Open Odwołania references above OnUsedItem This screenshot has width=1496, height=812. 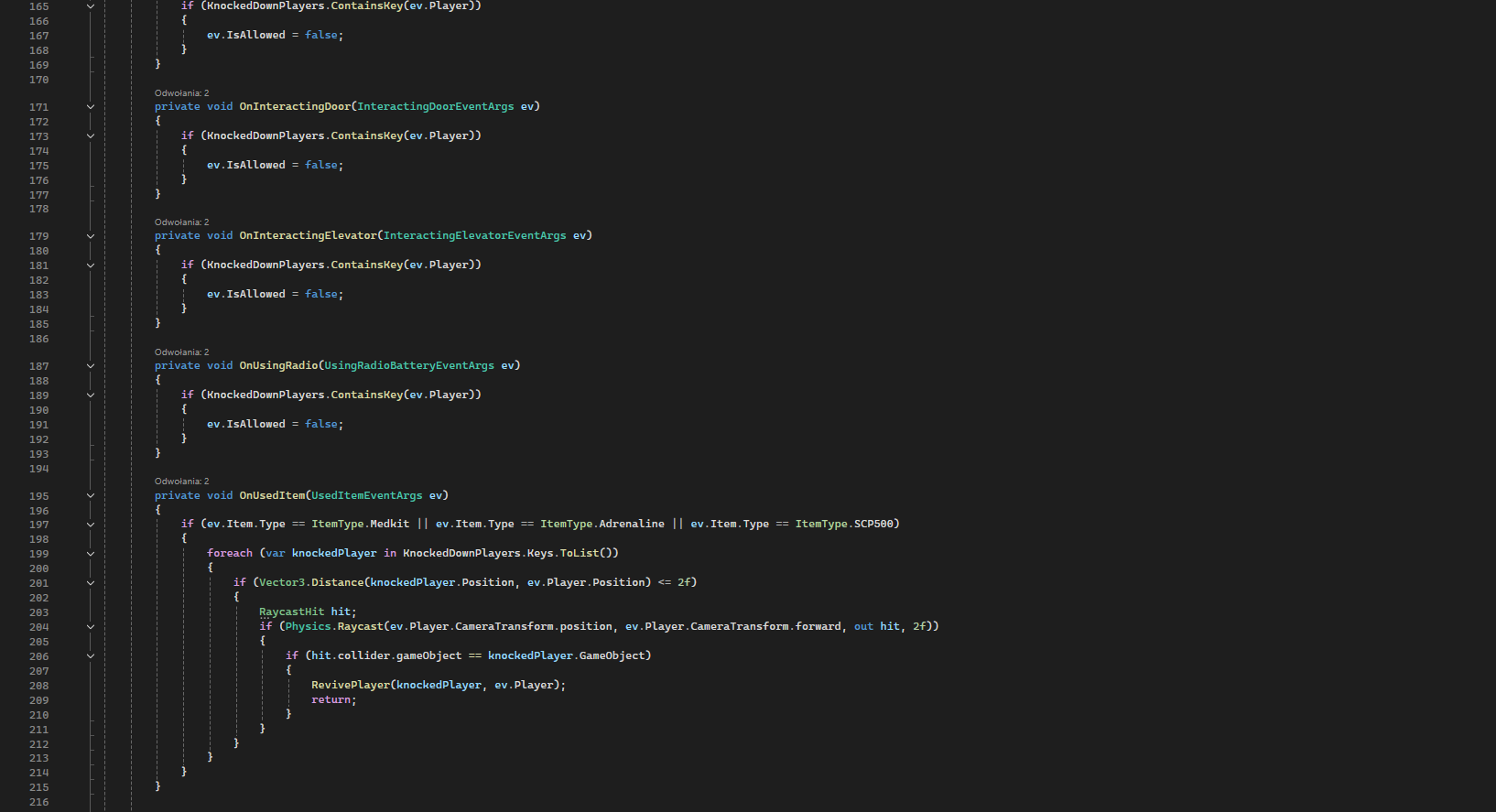point(181,482)
